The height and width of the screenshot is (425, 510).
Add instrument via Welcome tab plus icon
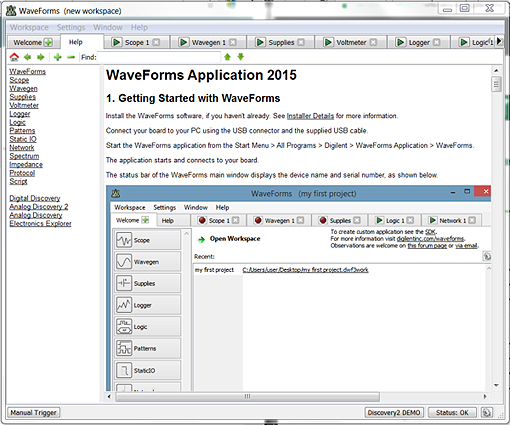click(48, 42)
